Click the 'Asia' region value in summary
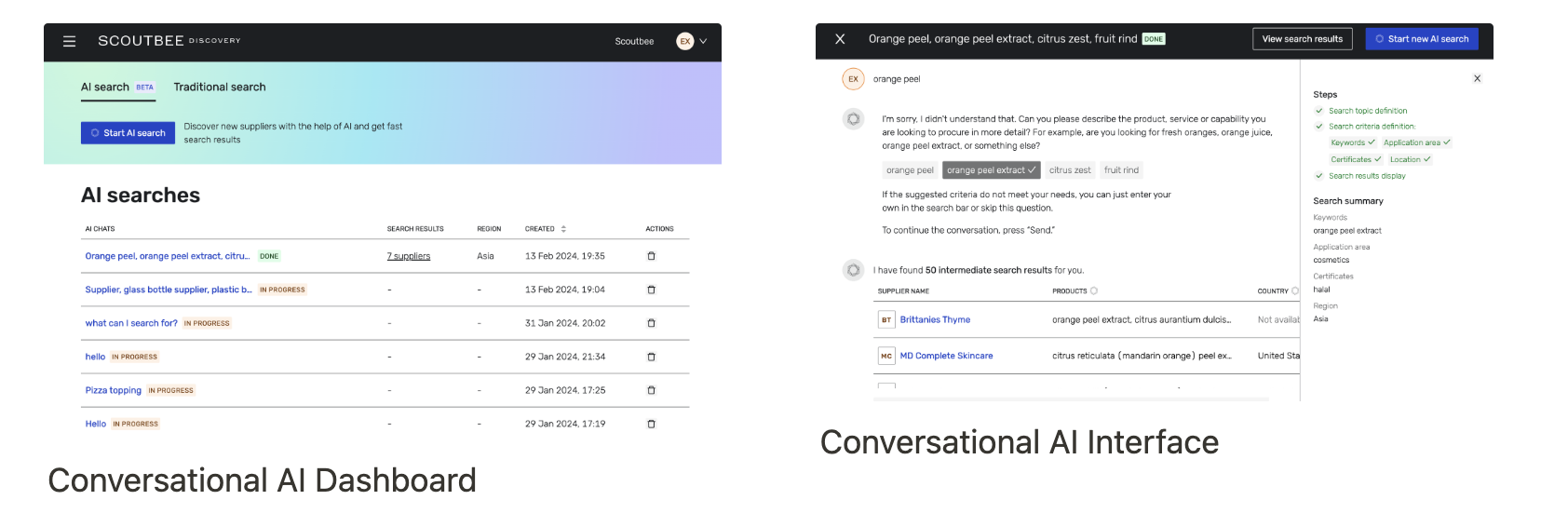Screen dimensions: 1568x527 1320,318
